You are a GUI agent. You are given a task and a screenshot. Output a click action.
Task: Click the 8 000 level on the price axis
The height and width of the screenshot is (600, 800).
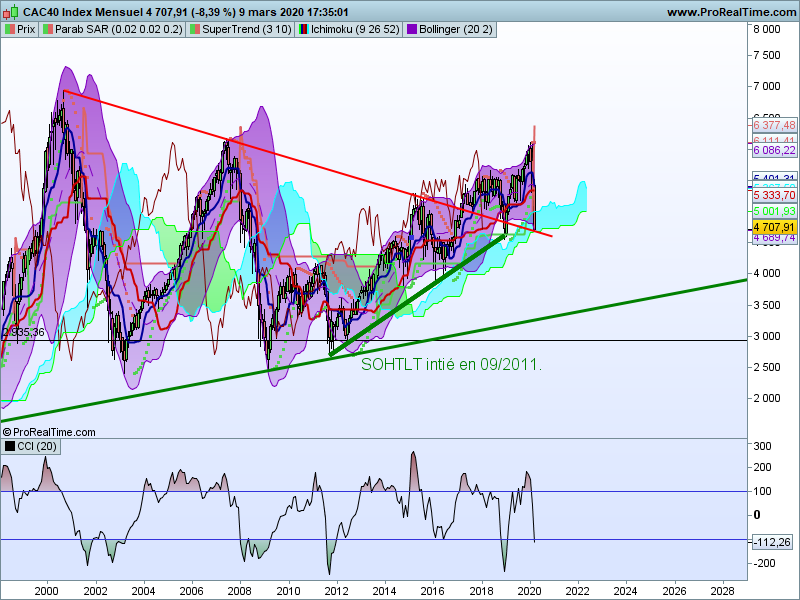[767, 30]
